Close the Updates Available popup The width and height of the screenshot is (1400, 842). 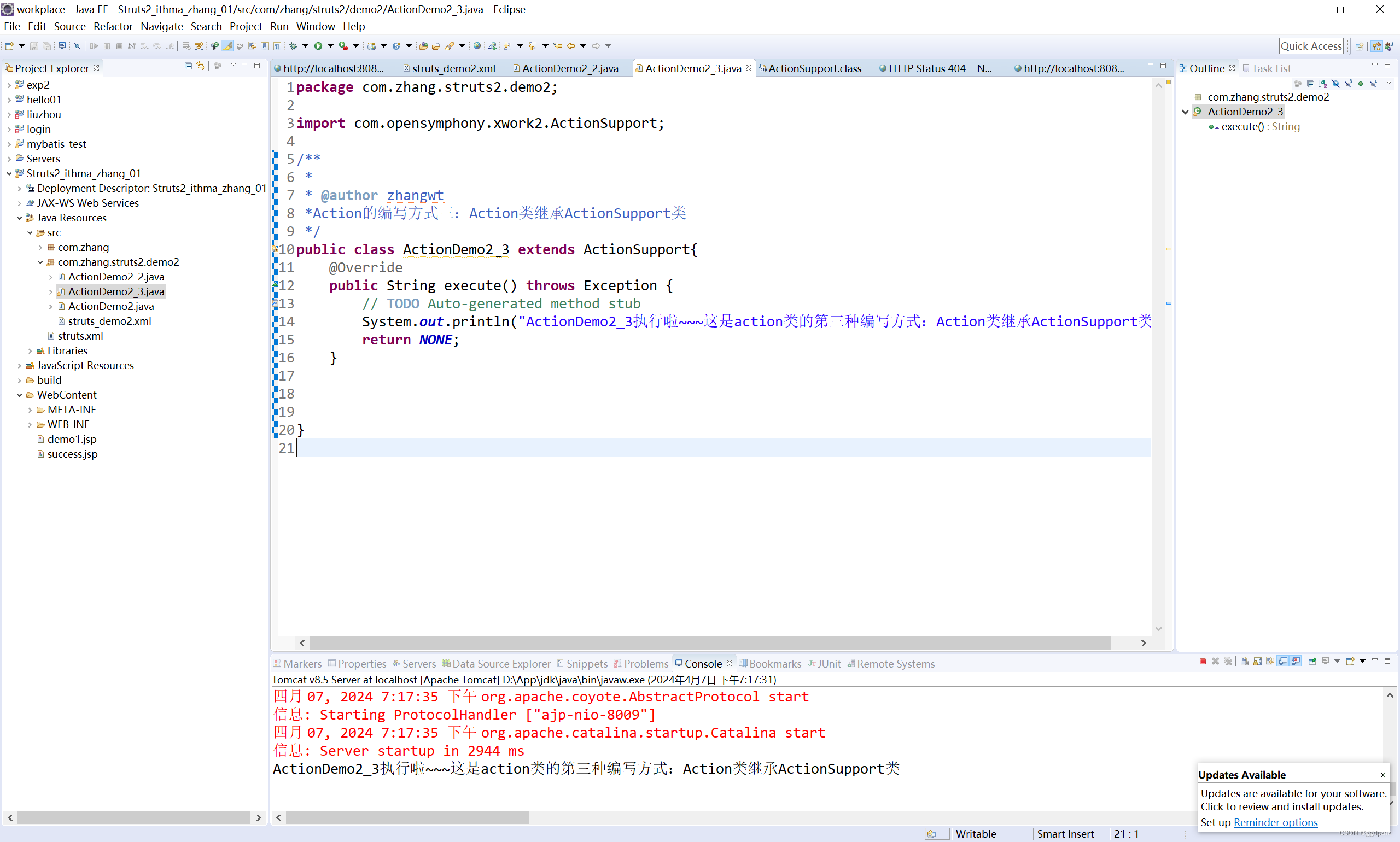point(1383,775)
